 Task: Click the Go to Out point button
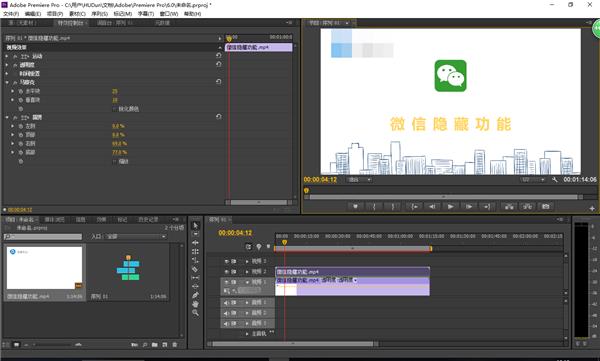487,206
